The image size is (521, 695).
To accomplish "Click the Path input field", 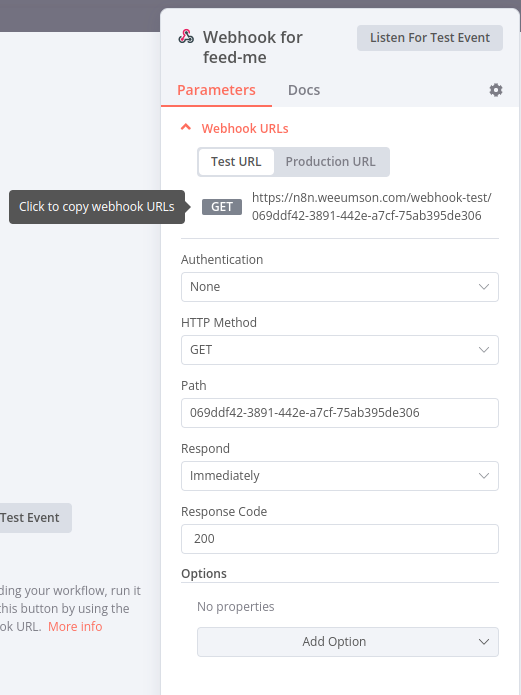I will pyautogui.click(x=340, y=413).
